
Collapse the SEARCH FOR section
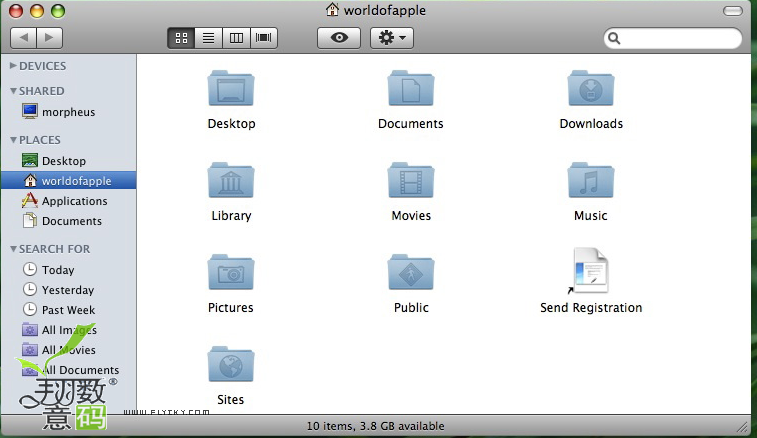tap(13, 249)
